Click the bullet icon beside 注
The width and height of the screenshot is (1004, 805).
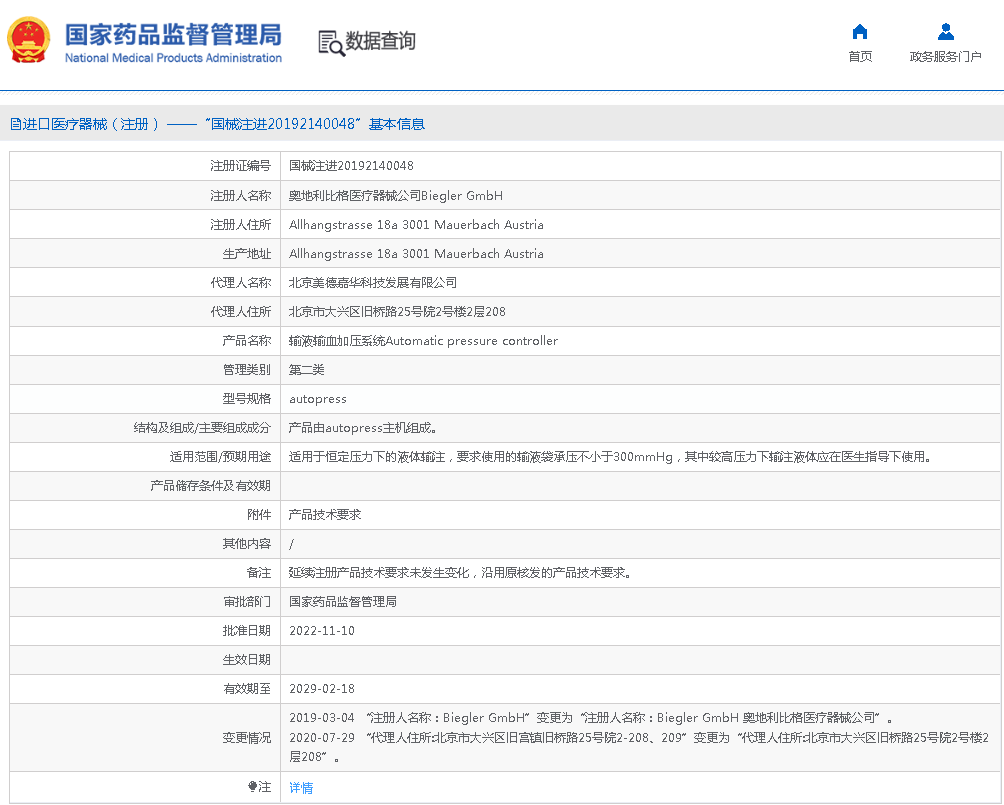(x=253, y=787)
